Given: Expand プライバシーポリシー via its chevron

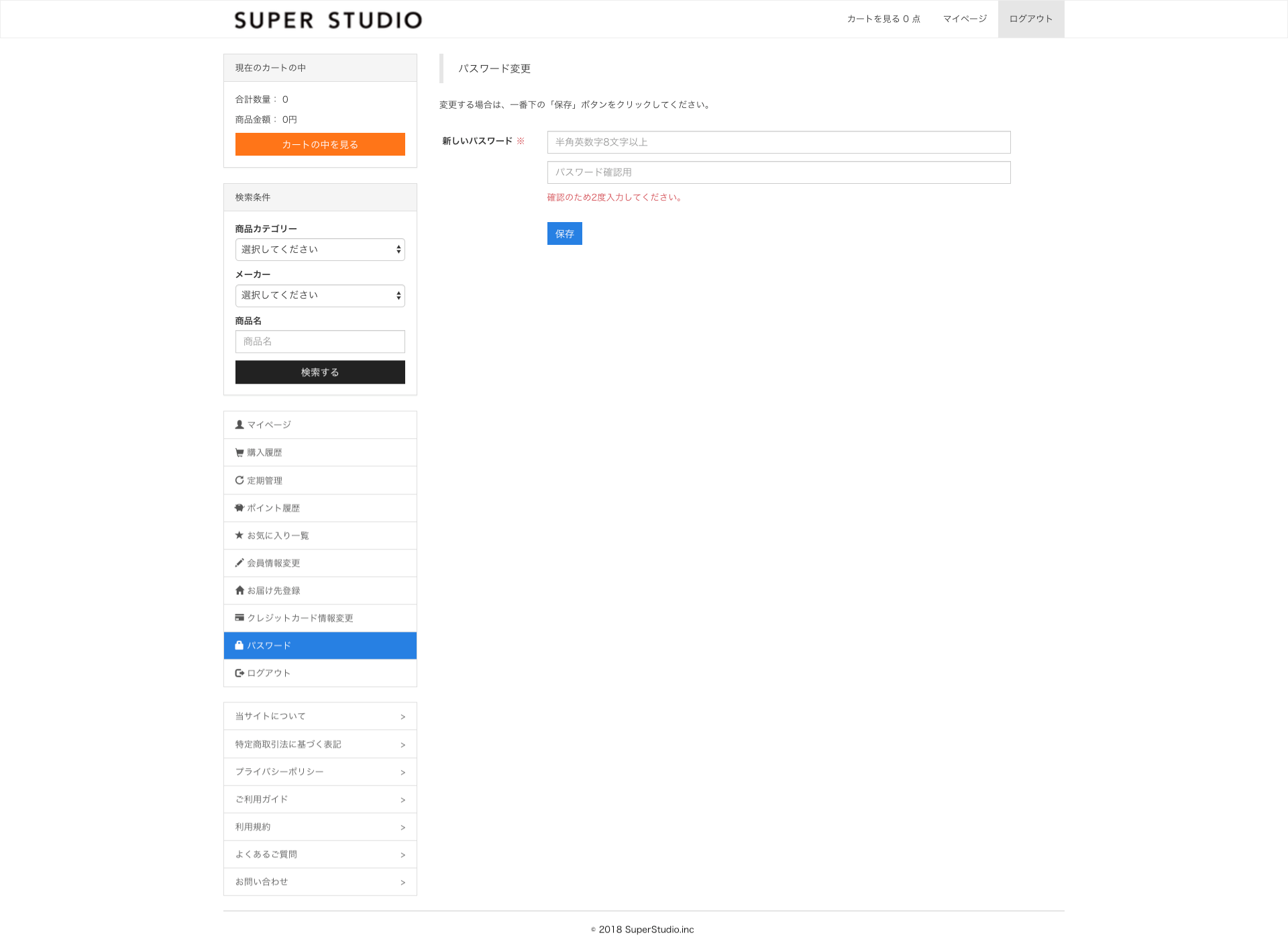Looking at the screenshot, I should [402, 773].
